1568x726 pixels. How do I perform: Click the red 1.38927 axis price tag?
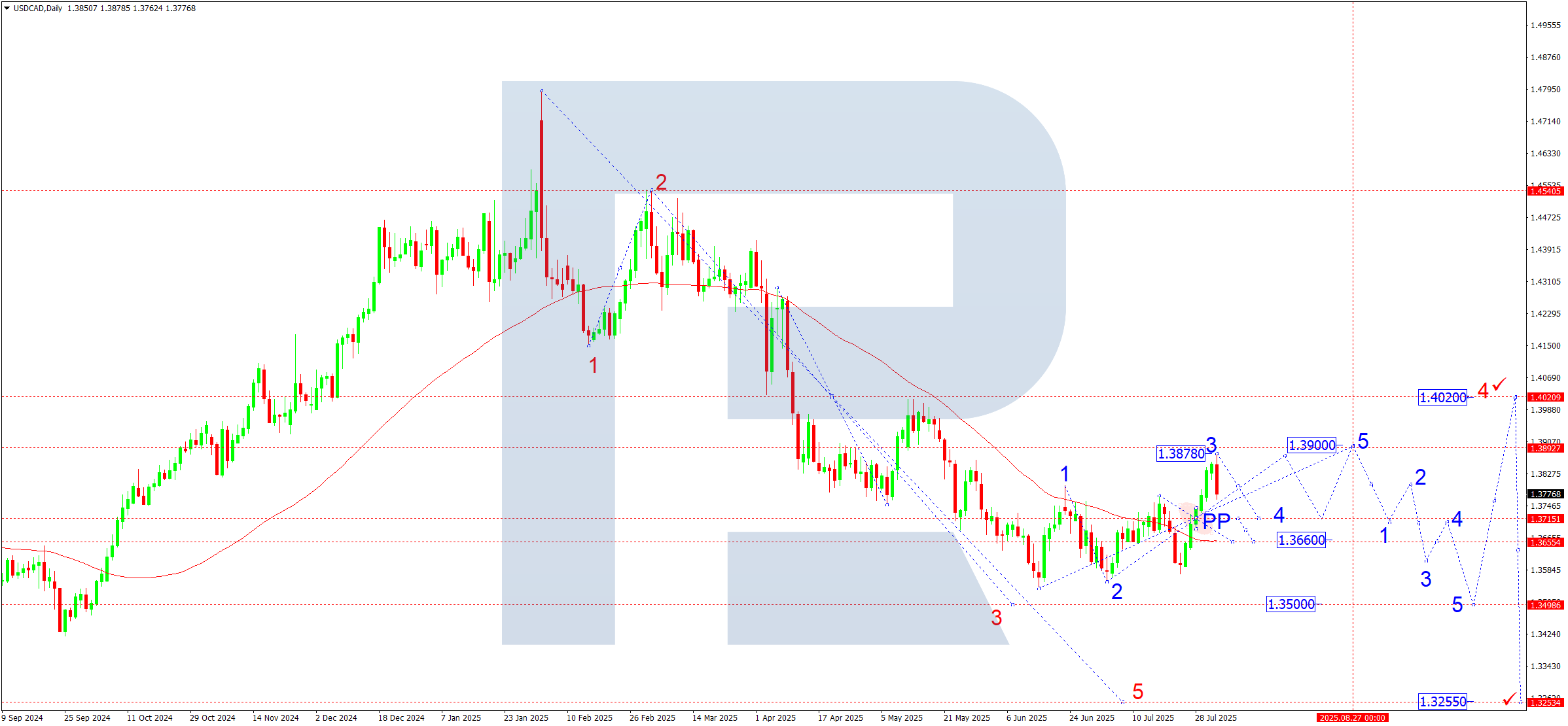1545,448
